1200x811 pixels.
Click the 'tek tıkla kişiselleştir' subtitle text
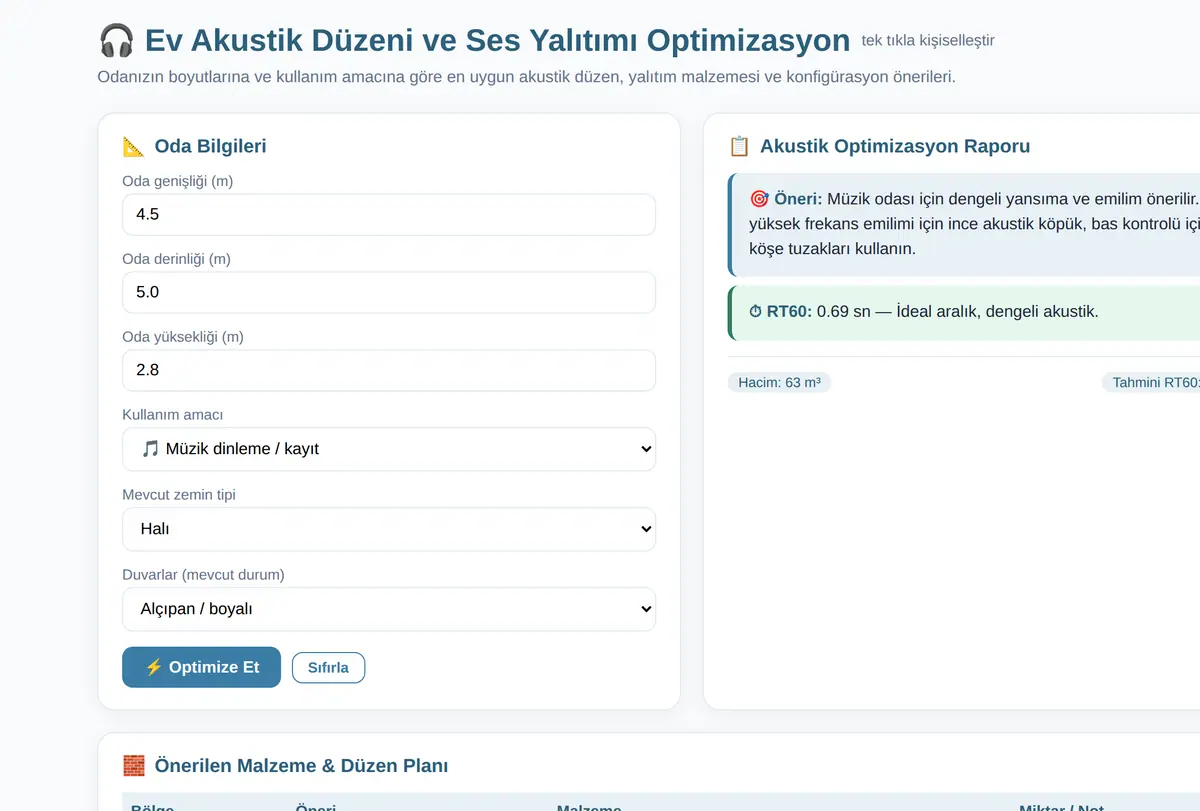tap(928, 41)
